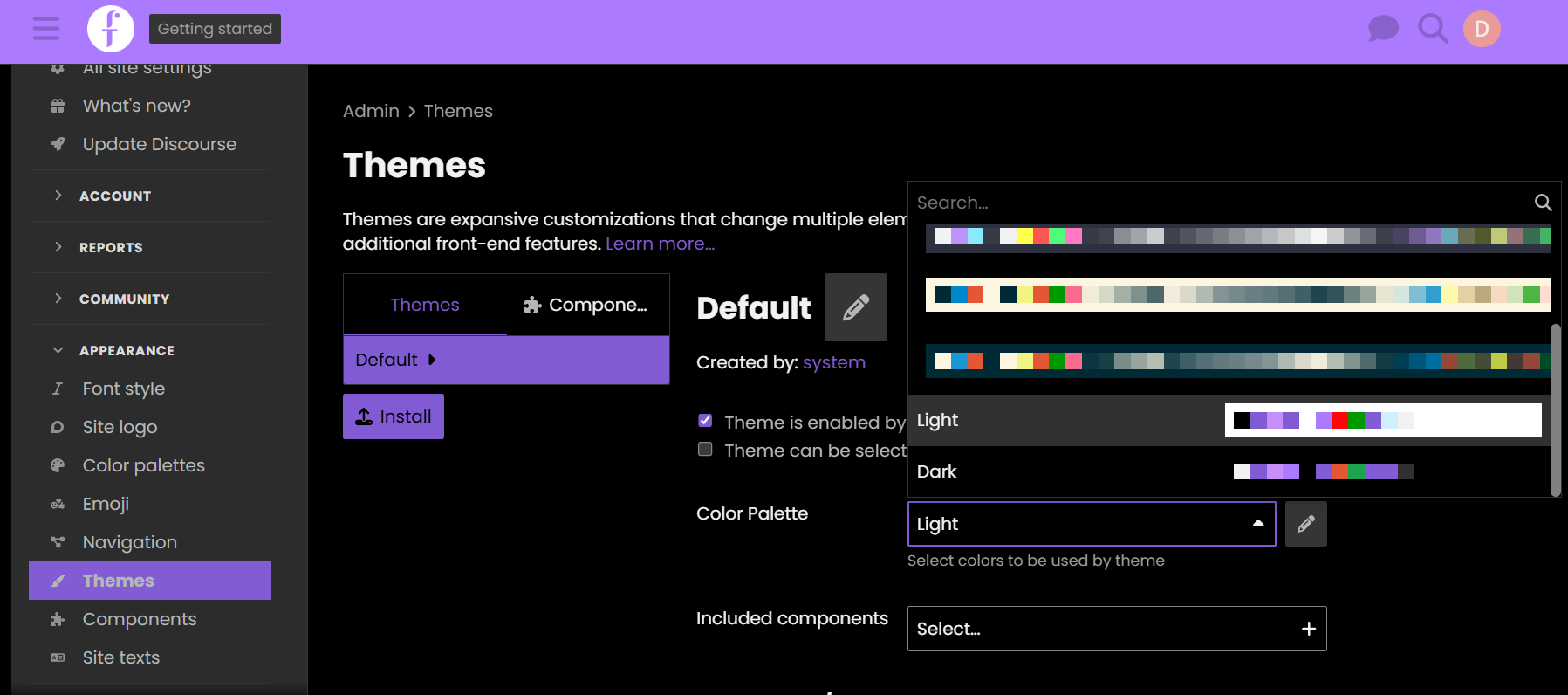Click the Discourse site logo
The image size is (1568, 695).
[x=111, y=29]
